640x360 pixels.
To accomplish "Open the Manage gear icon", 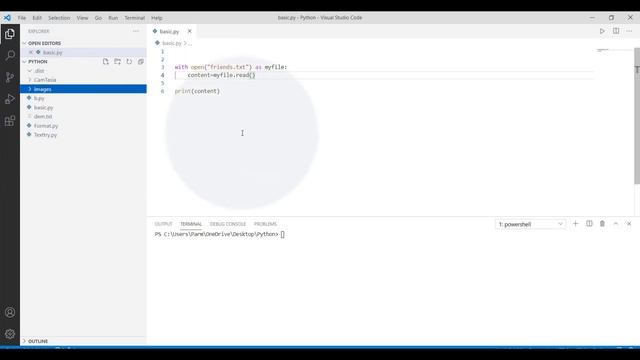I will point(10,334).
